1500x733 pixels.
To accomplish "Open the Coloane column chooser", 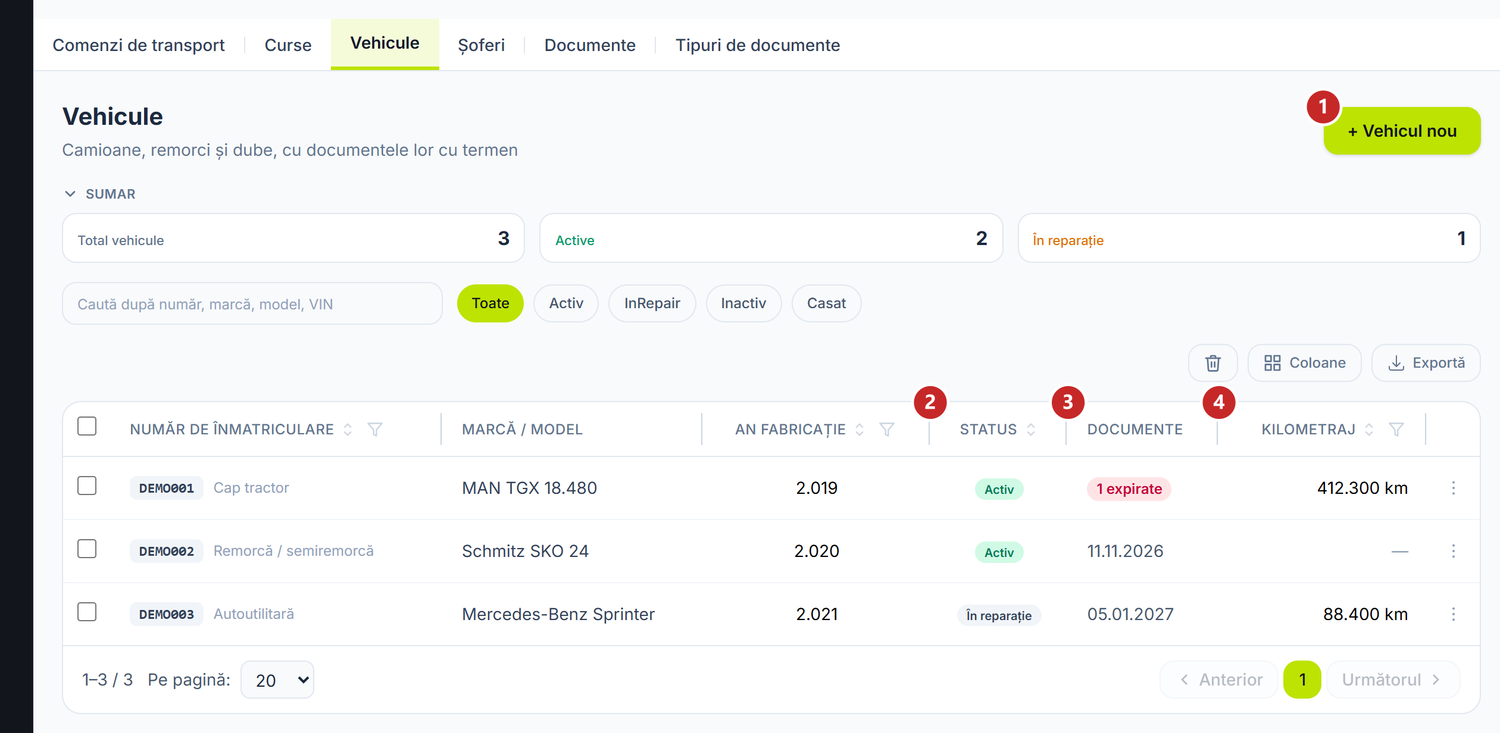I will pos(1304,363).
